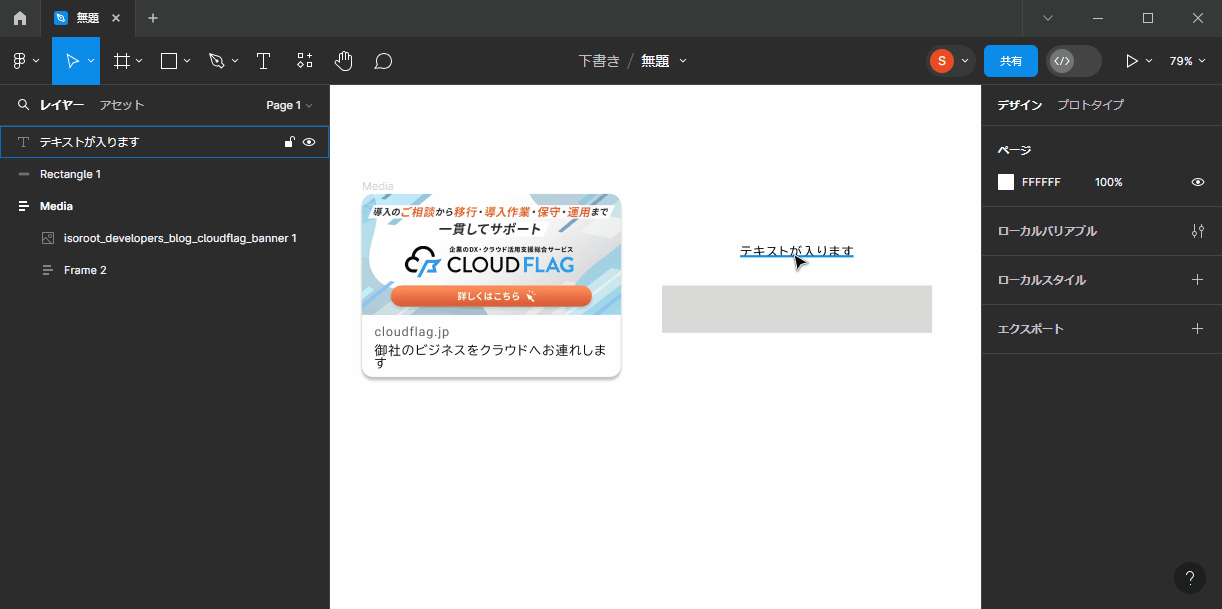
Task: Open the Move tool dropdown arrow
Action: (x=91, y=61)
